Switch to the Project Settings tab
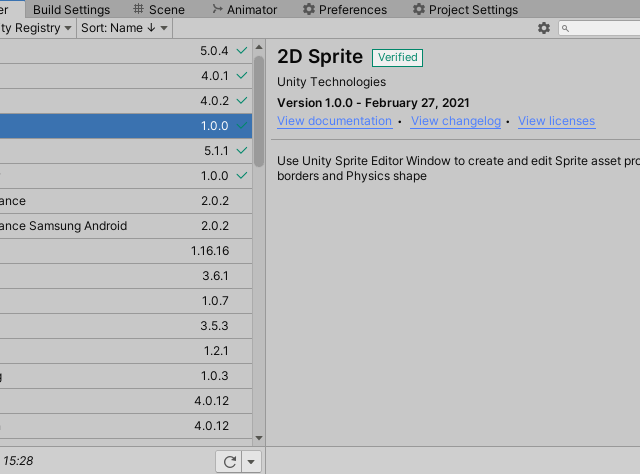This screenshot has height=474, width=640. pyautogui.click(x=466, y=9)
